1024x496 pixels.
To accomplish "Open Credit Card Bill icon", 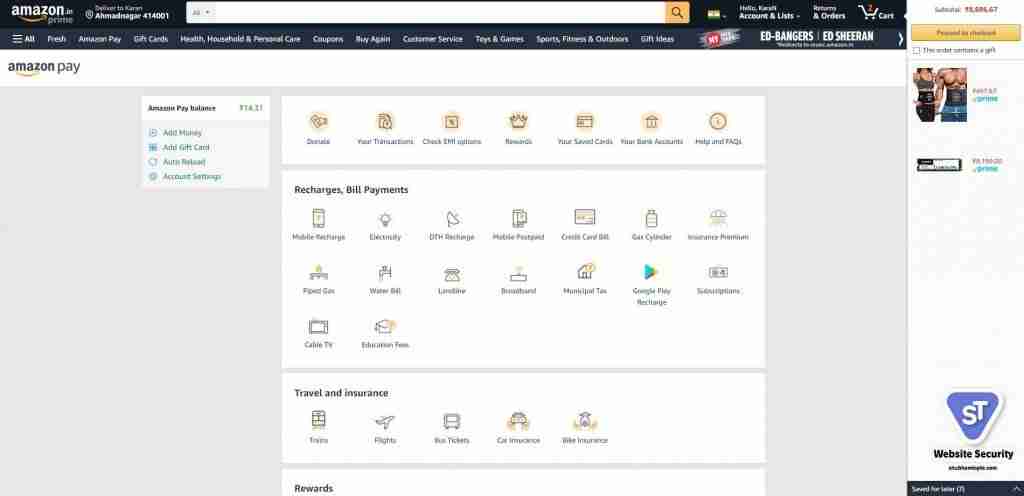I will [584, 217].
